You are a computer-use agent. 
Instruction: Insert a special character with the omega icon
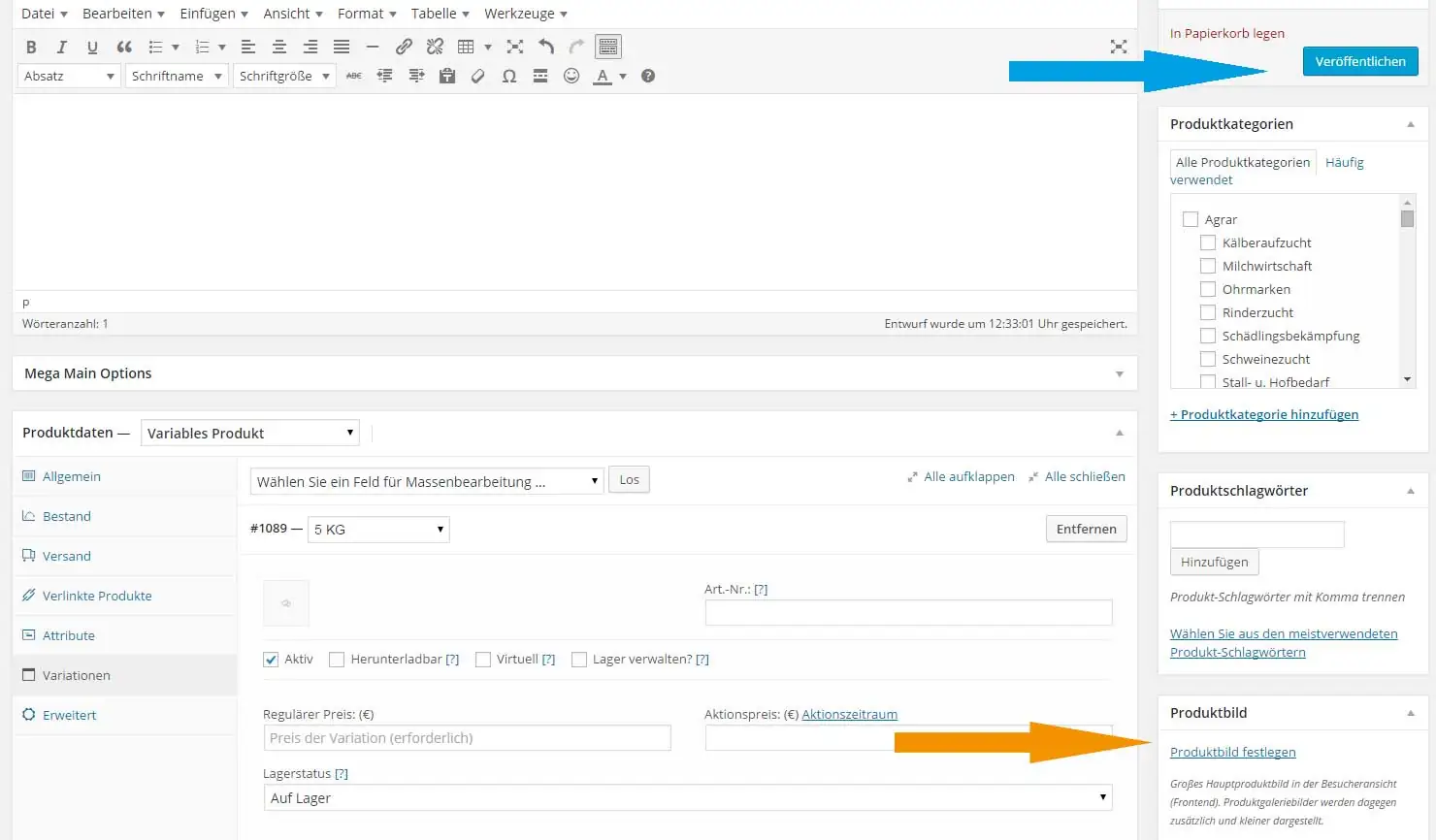(x=509, y=76)
